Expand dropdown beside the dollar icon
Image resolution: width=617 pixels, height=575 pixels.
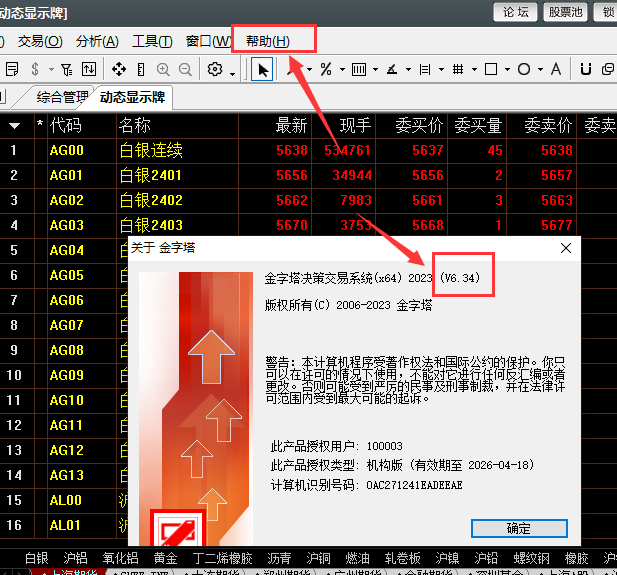(51, 70)
